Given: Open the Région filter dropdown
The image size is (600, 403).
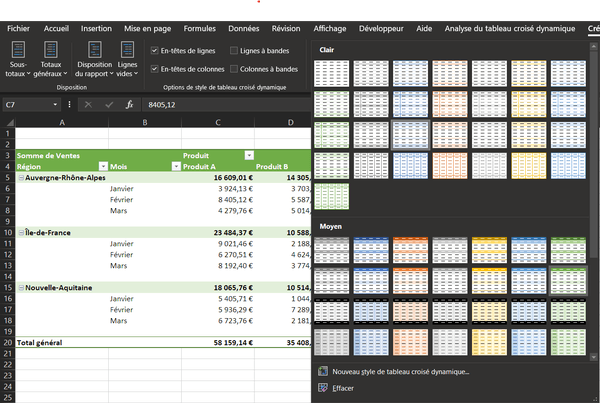Looking at the screenshot, I should tap(103, 166).
